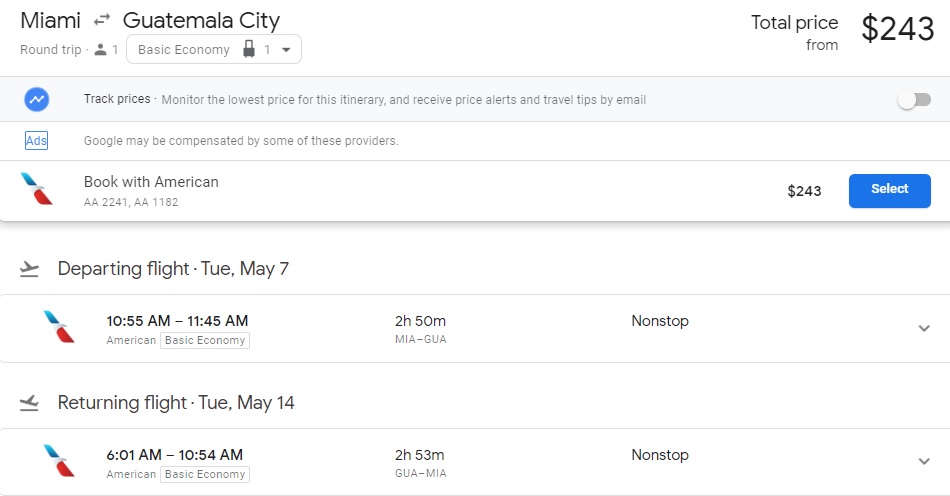Open the Basic Economy fare dropdown
The image size is (950, 496).
click(213, 49)
